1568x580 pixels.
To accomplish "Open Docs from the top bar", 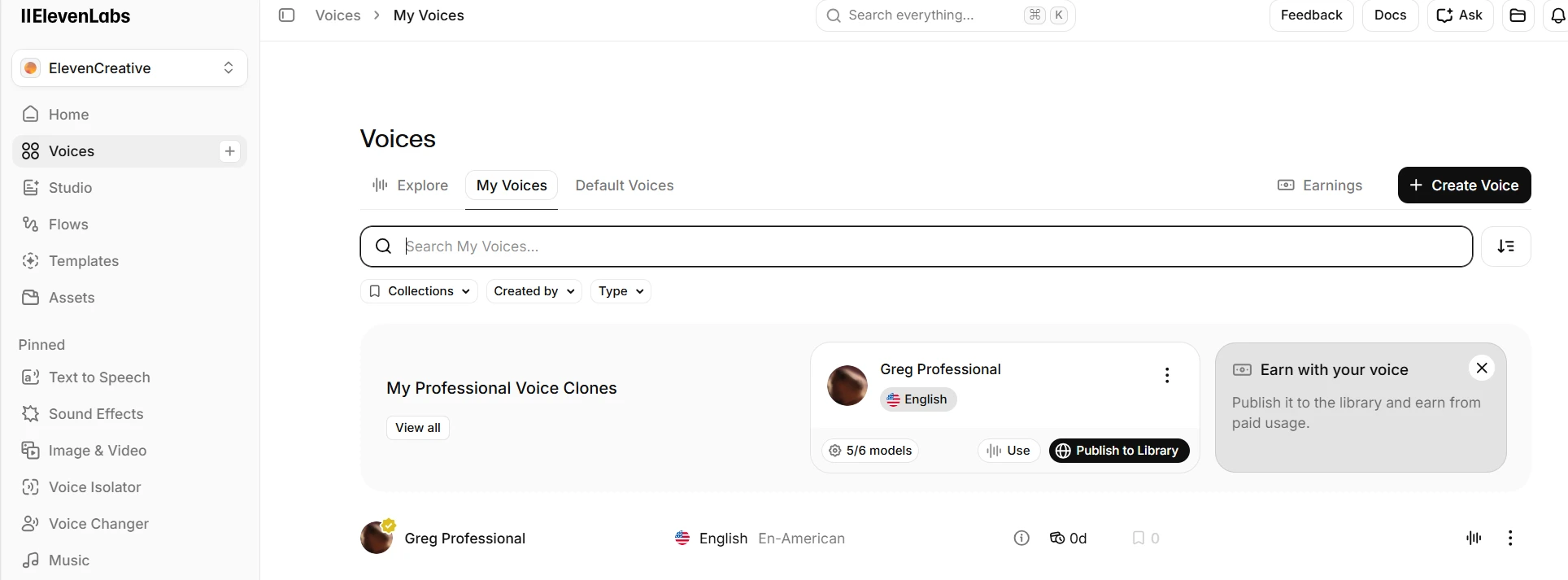I will [x=1390, y=15].
